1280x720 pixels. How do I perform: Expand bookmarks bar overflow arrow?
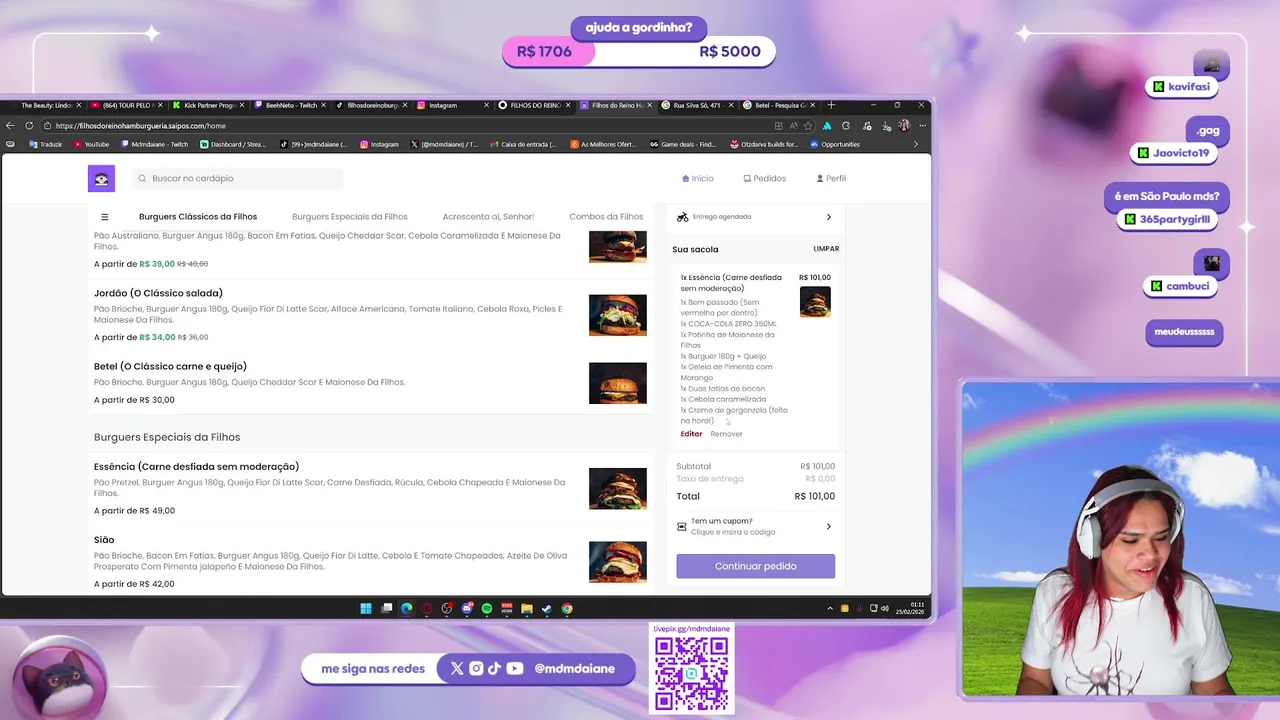(916, 144)
